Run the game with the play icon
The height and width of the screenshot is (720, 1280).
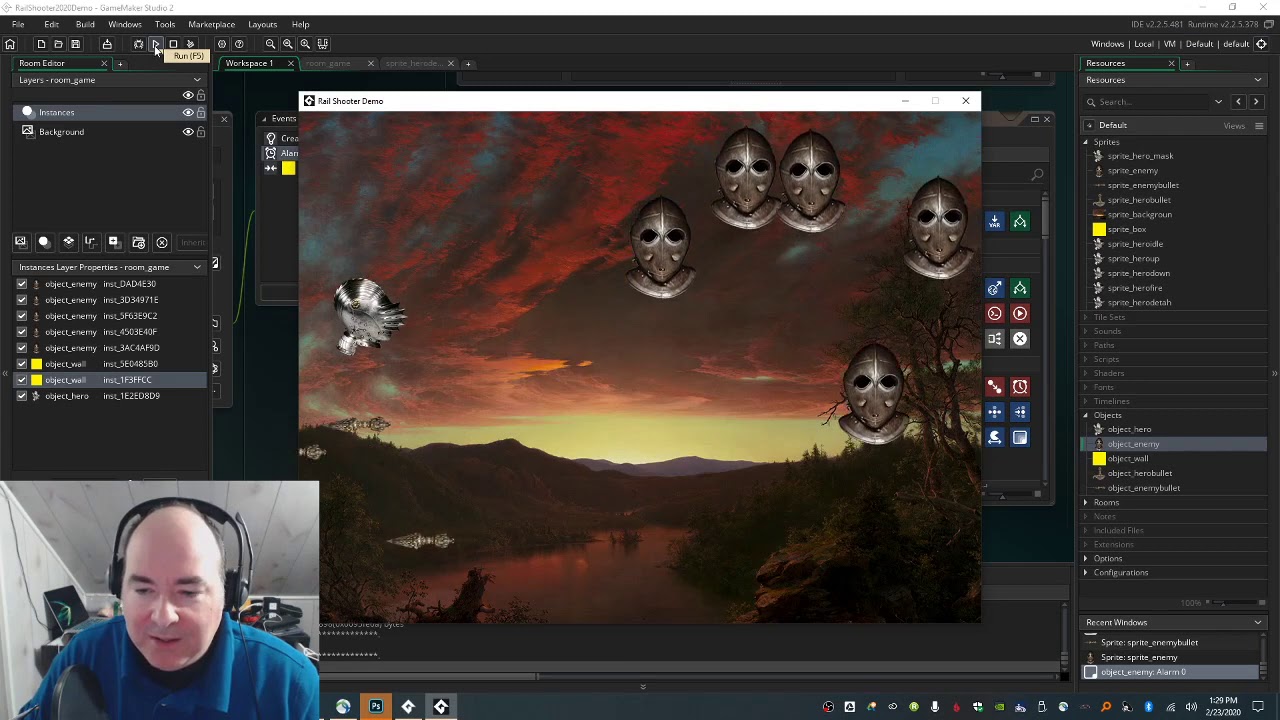[x=155, y=44]
